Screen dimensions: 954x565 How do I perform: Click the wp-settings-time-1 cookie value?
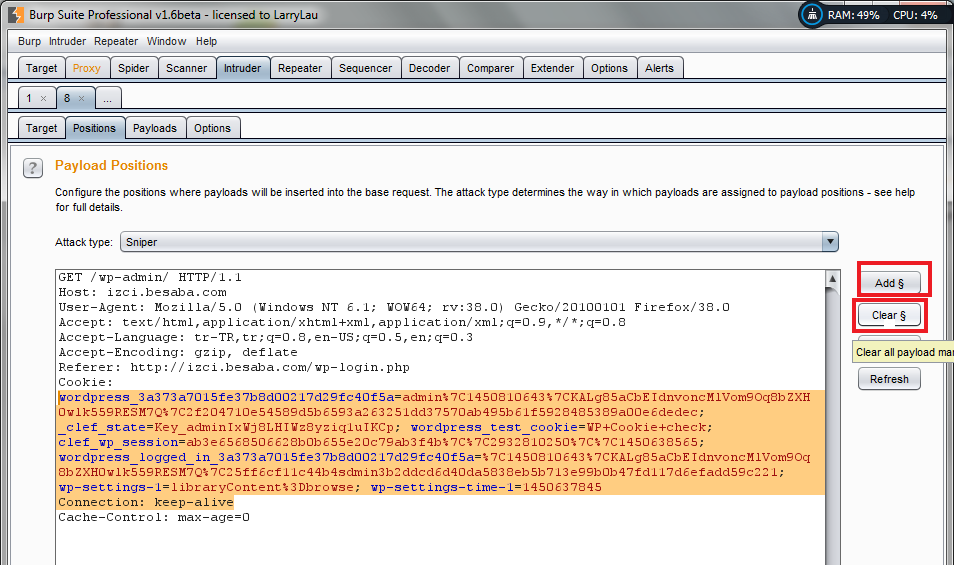click(562, 487)
